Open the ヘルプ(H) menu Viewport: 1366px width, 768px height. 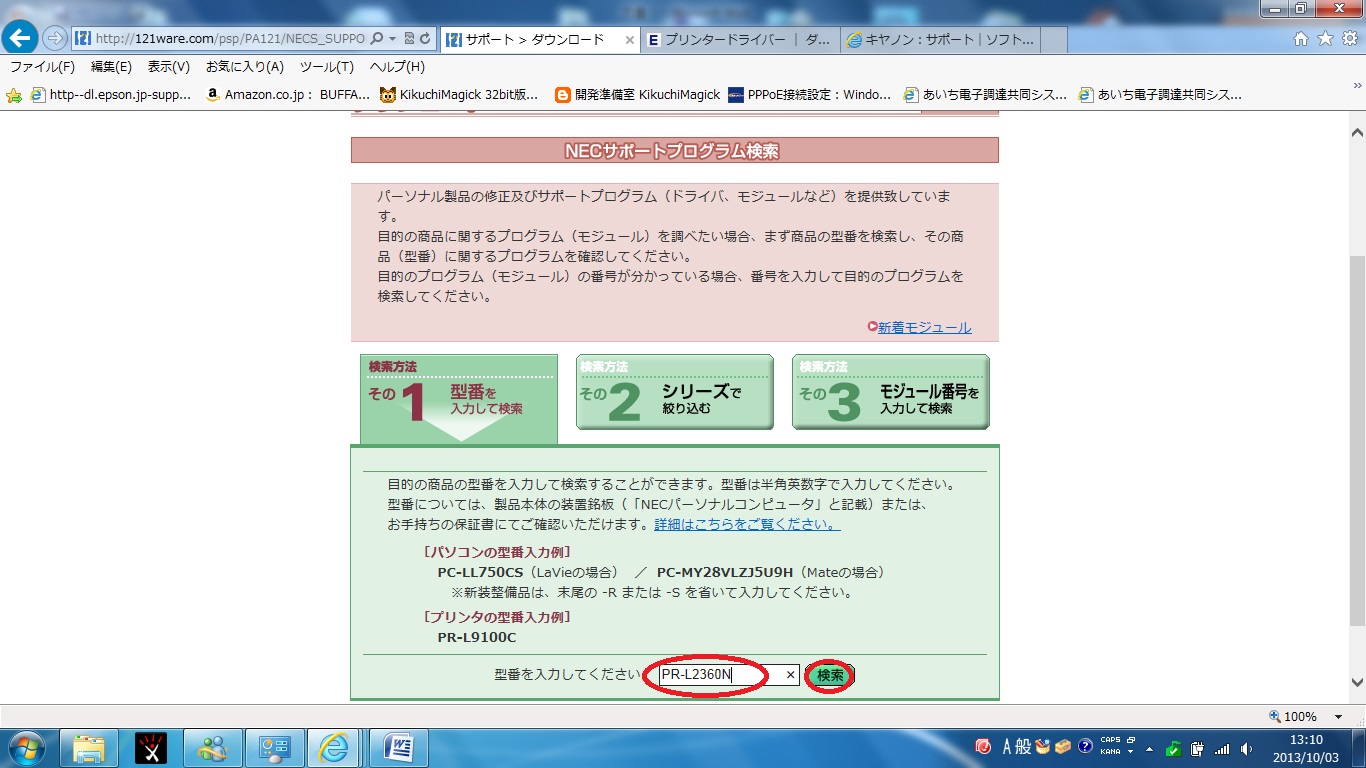(397, 67)
